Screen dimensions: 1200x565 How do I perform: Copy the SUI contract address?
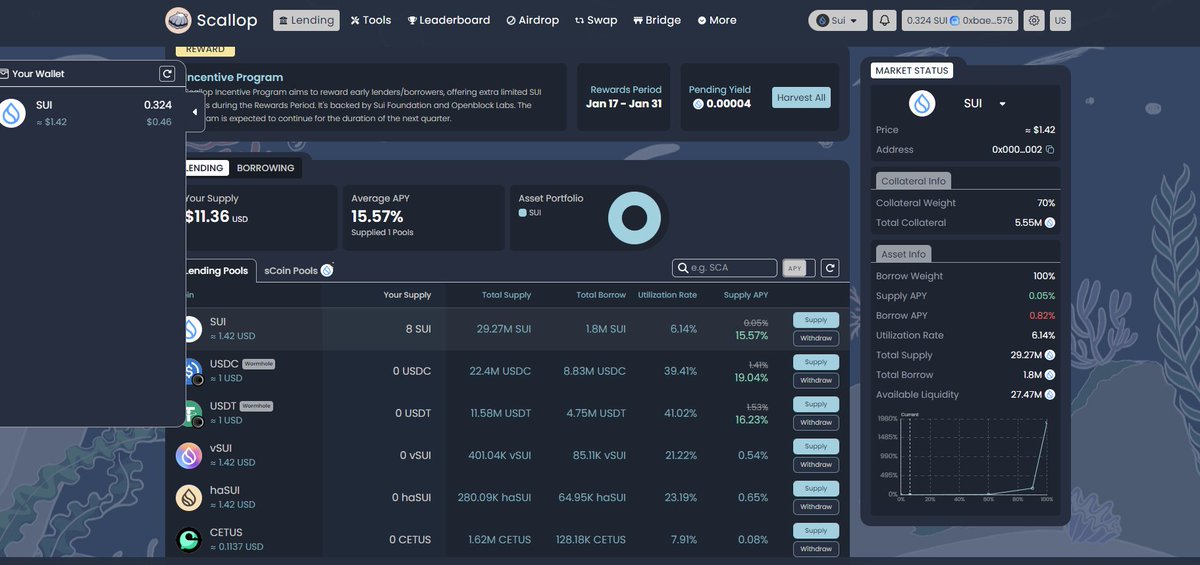1050,150
